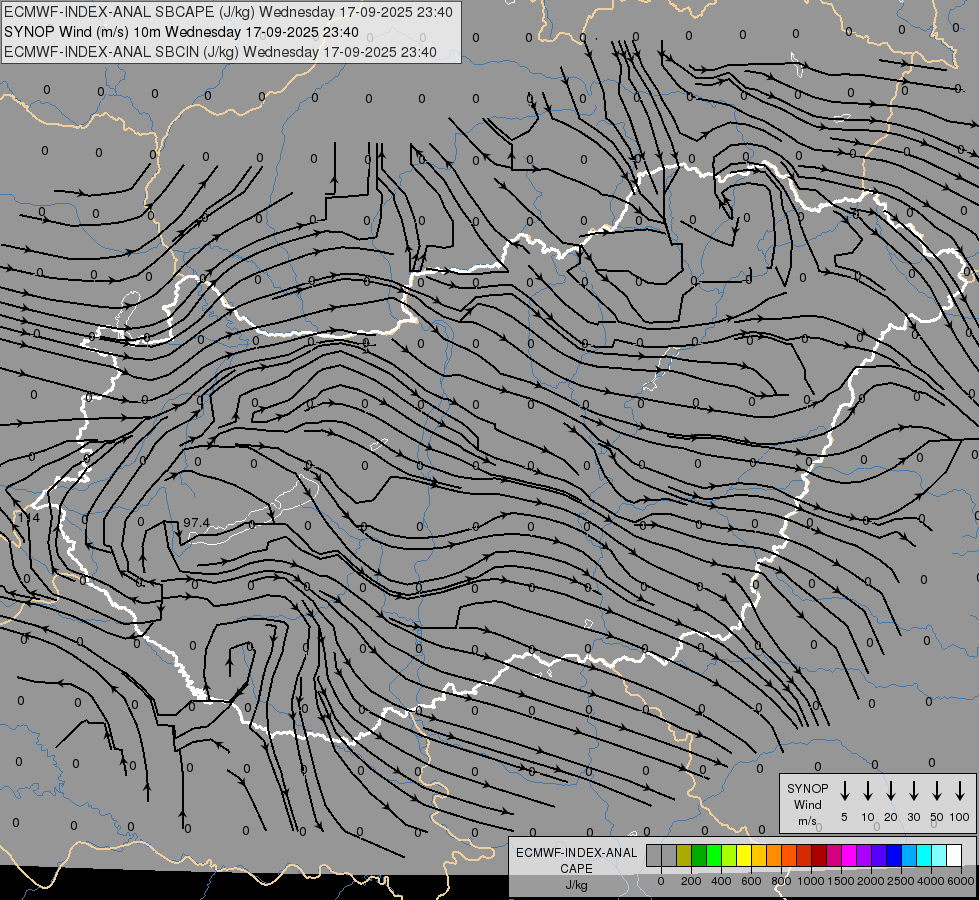Click the 1500 tick label in the CAPE legend
Screen dimensions: 979x900
(x=840, y=881)
